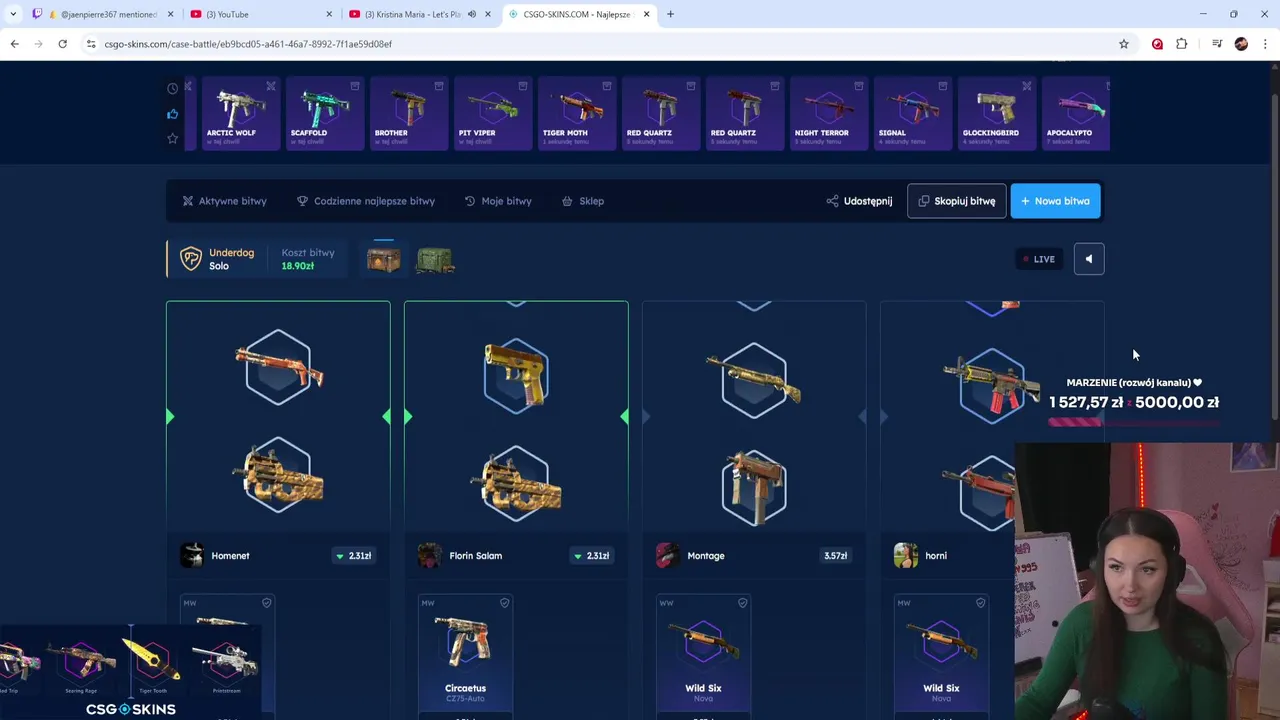This screenshot has width=1280, height=720.
Task: Click Montage's 3.57zł total
Action: click(x=835, y=556)
